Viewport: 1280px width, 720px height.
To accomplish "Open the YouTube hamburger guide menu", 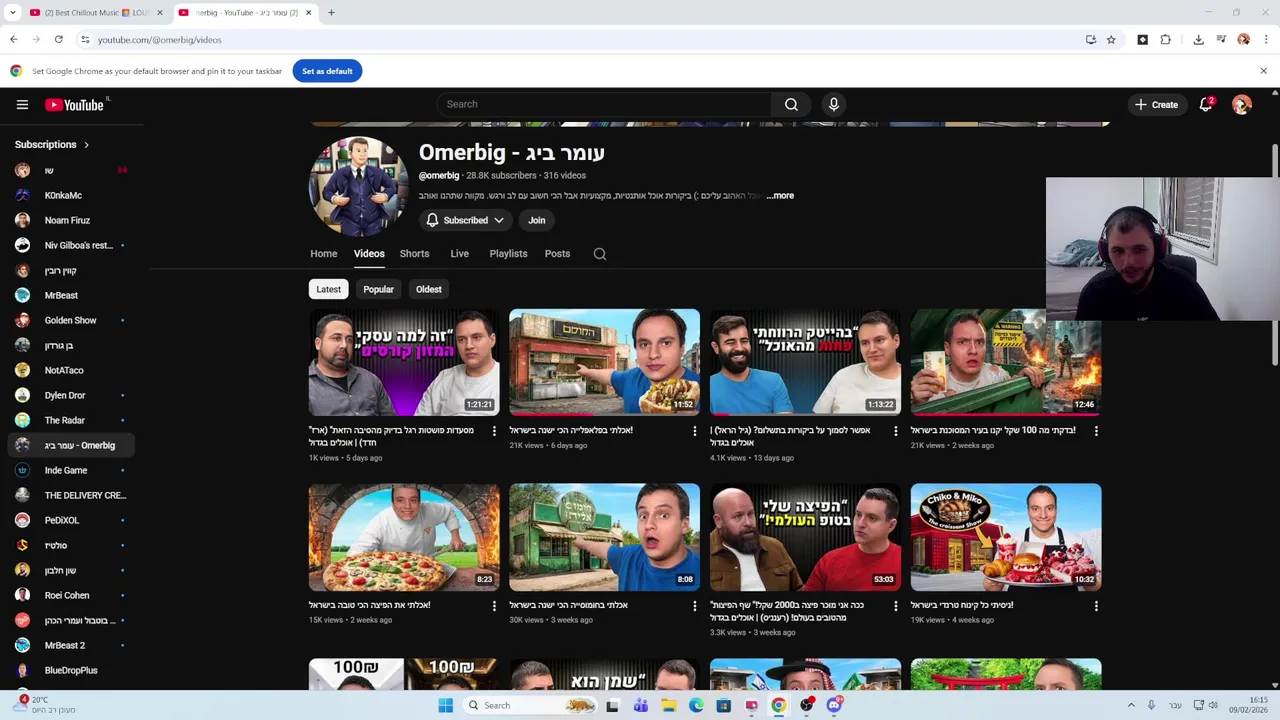I will point(22,104).
